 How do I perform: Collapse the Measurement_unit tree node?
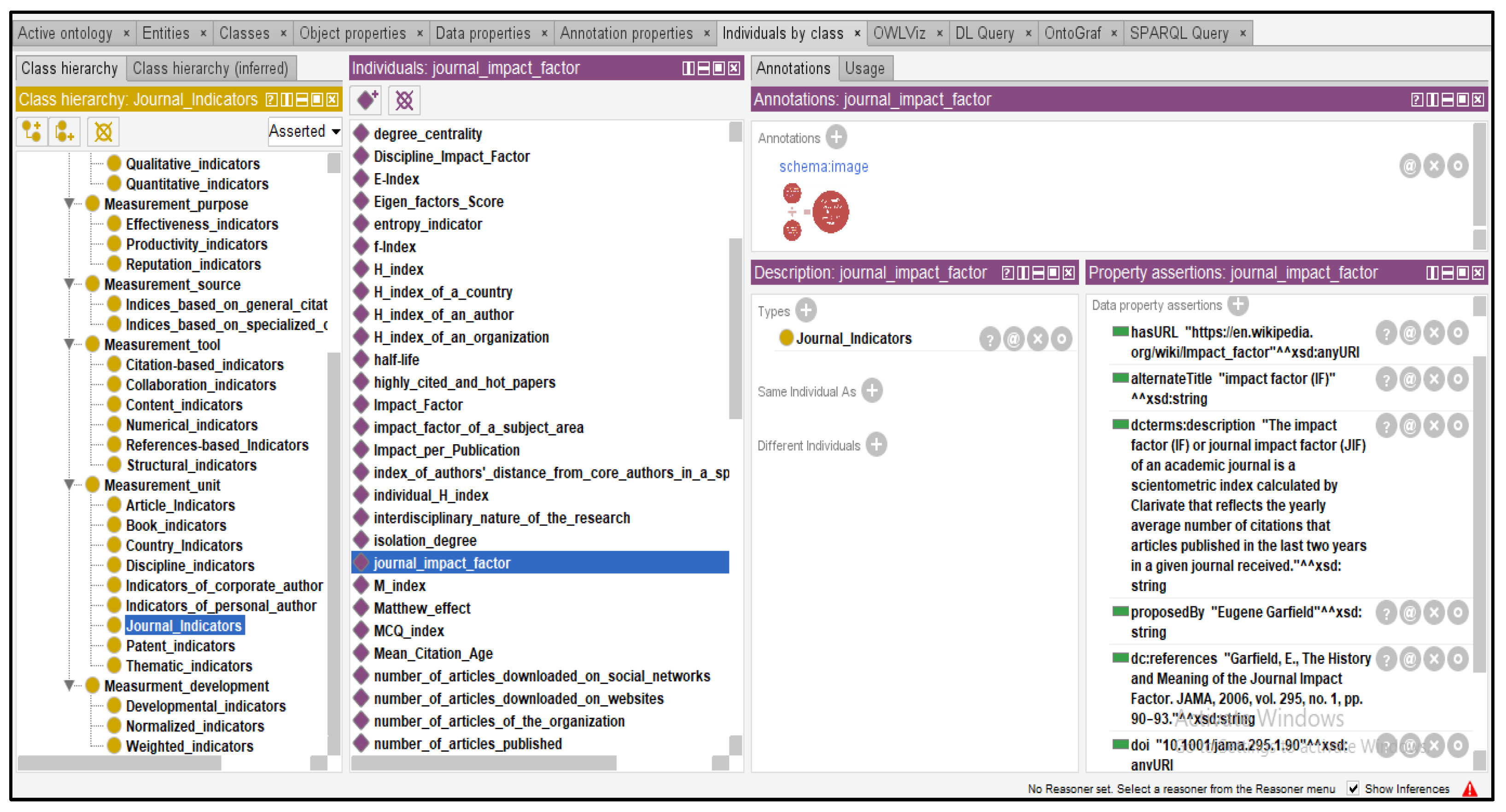70,484
